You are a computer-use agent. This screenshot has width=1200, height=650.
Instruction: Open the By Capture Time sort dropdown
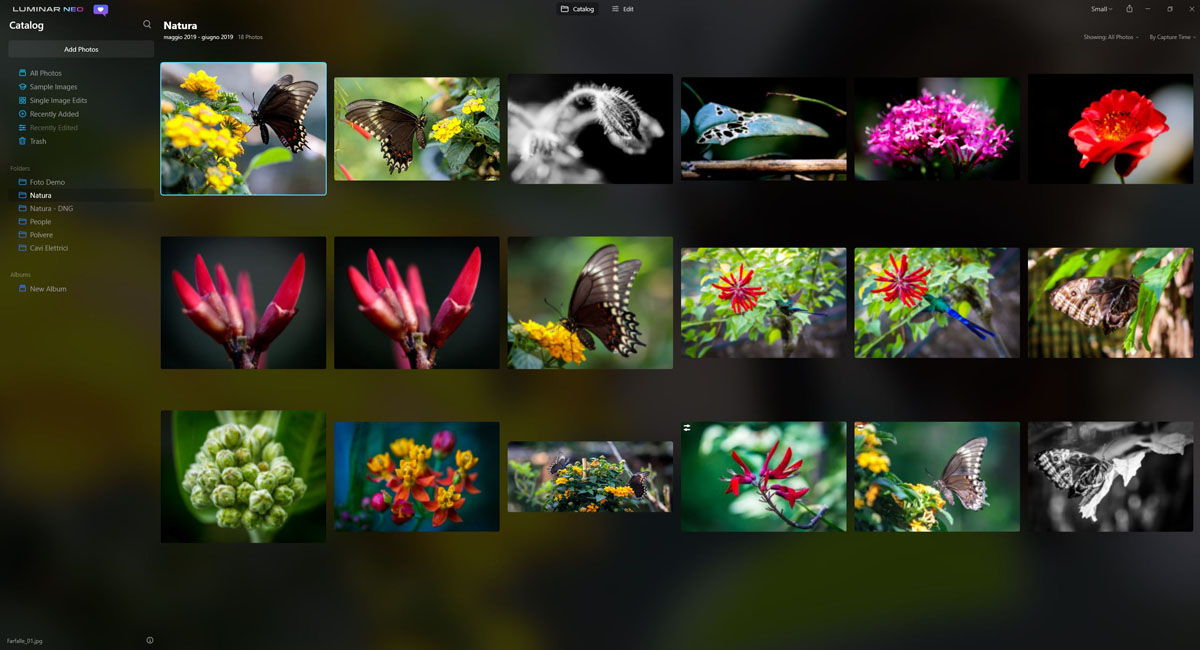pos(1171,37)
